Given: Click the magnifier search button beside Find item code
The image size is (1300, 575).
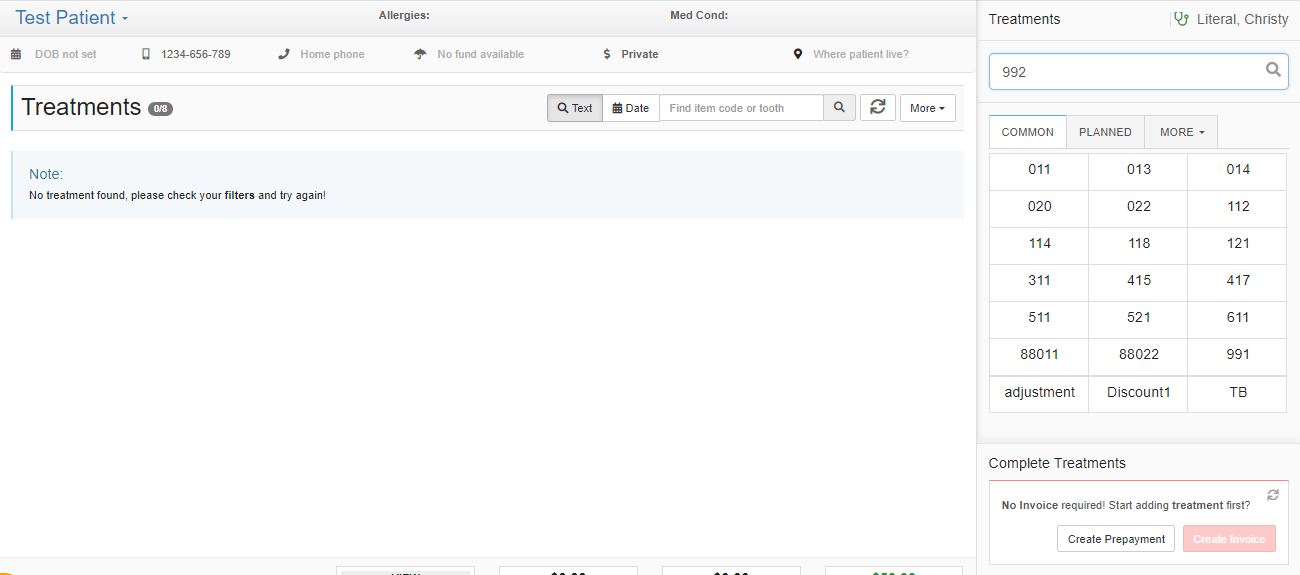Looking at the screenshot, I should [839, 108].
